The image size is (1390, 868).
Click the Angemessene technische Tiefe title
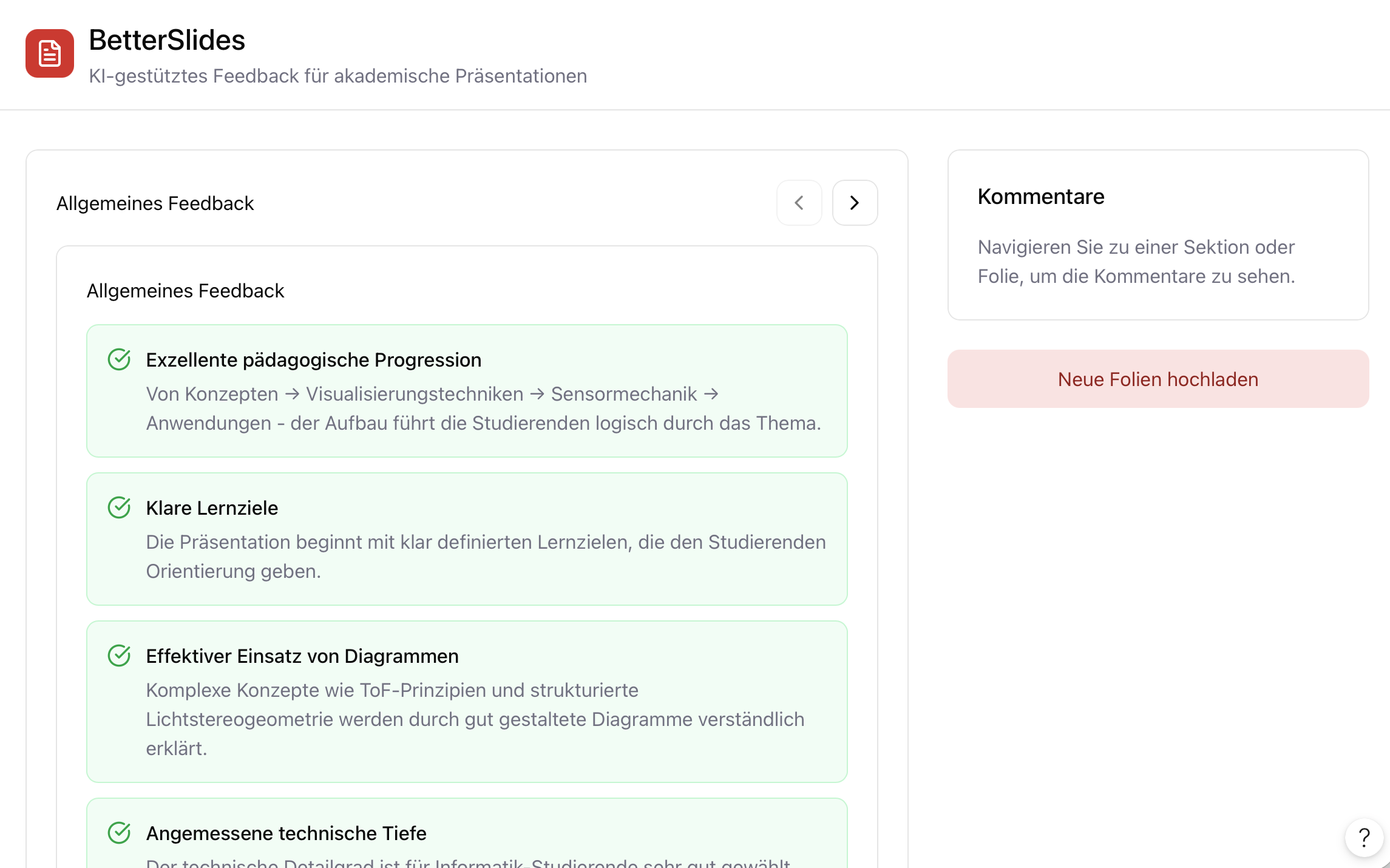pyautogui.click(x=286, y=833)
